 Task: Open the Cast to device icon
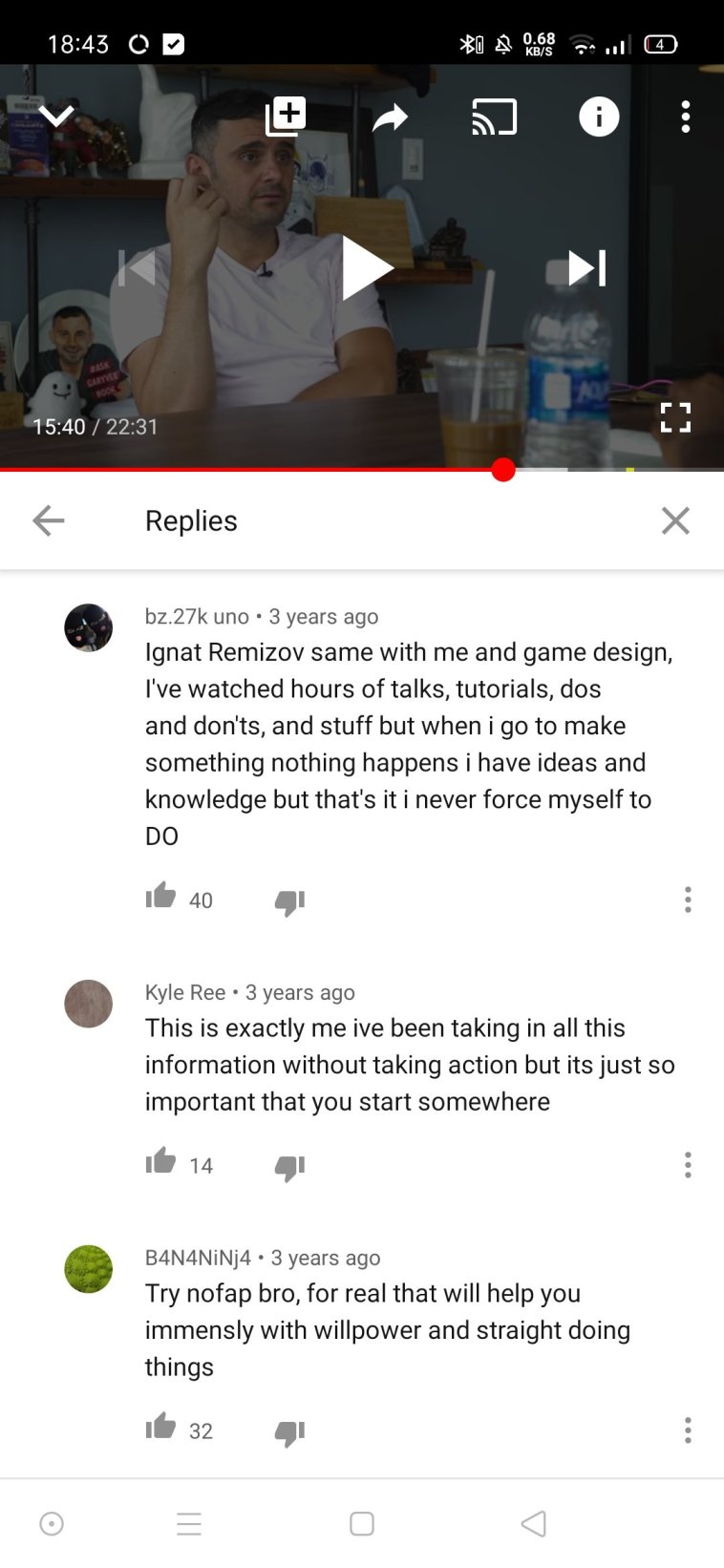pos(494,117)
